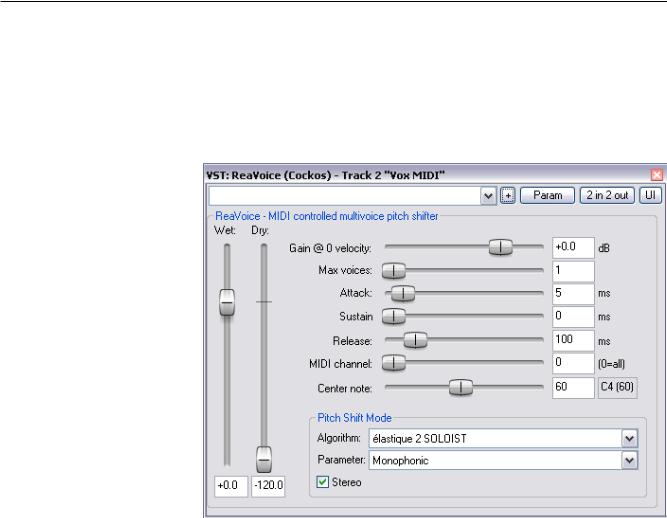Click the Max voices slider knob

[x=393, y=270]
